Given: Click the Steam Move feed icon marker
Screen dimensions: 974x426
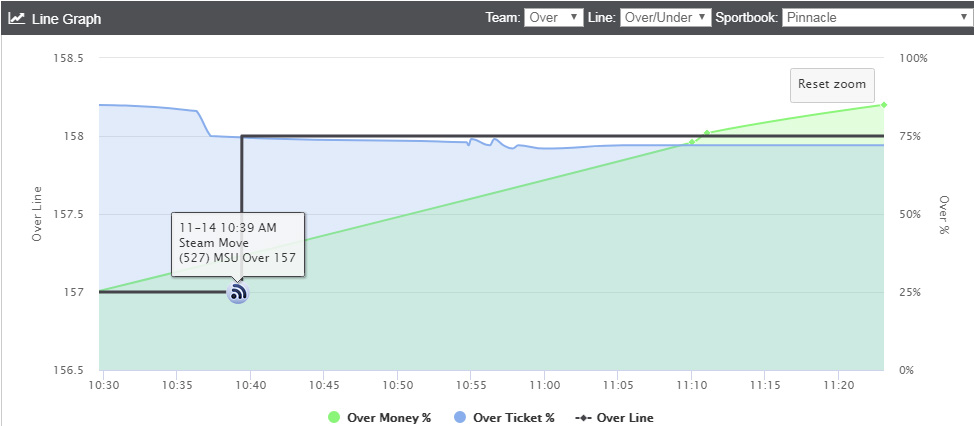Looking at the screenshot, I should coord(238,292).
